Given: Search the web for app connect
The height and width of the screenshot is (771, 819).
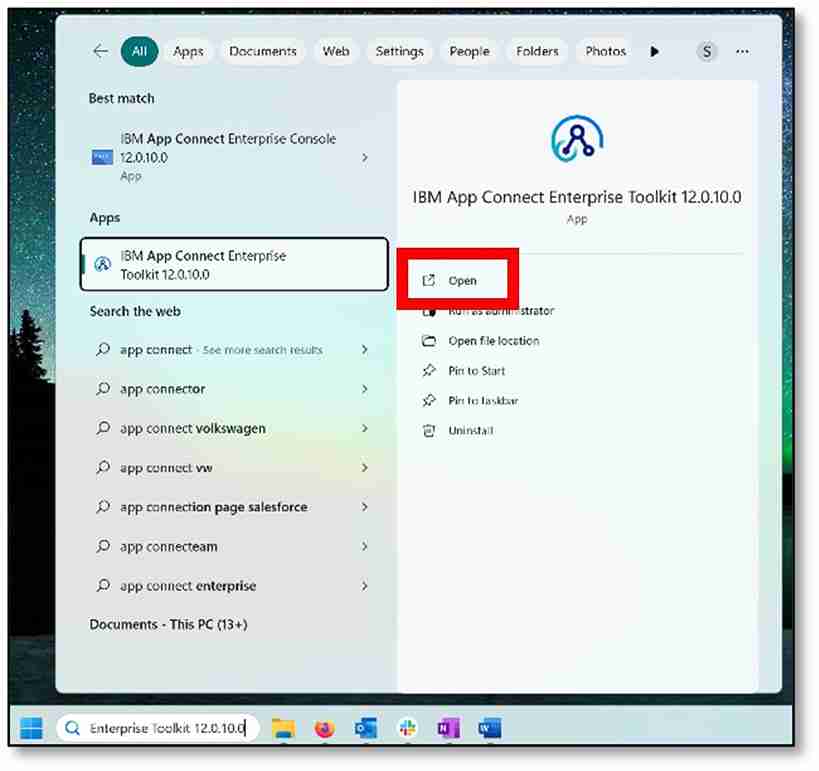Looking at the screenshot, I should point(234,349).
